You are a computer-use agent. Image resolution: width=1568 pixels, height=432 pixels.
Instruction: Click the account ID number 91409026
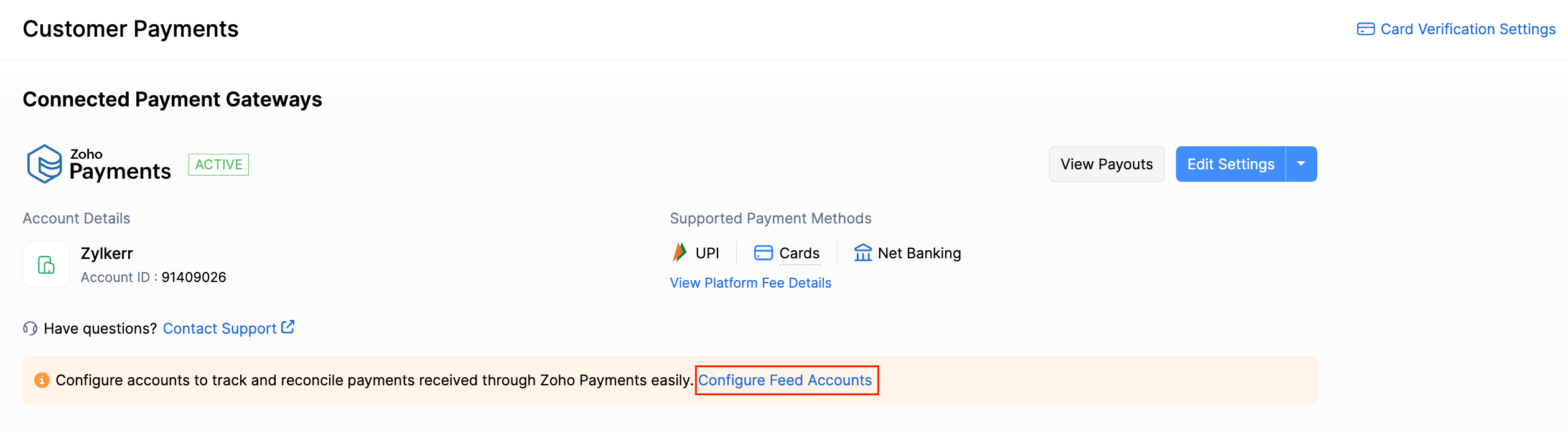(x=194, y=277)
